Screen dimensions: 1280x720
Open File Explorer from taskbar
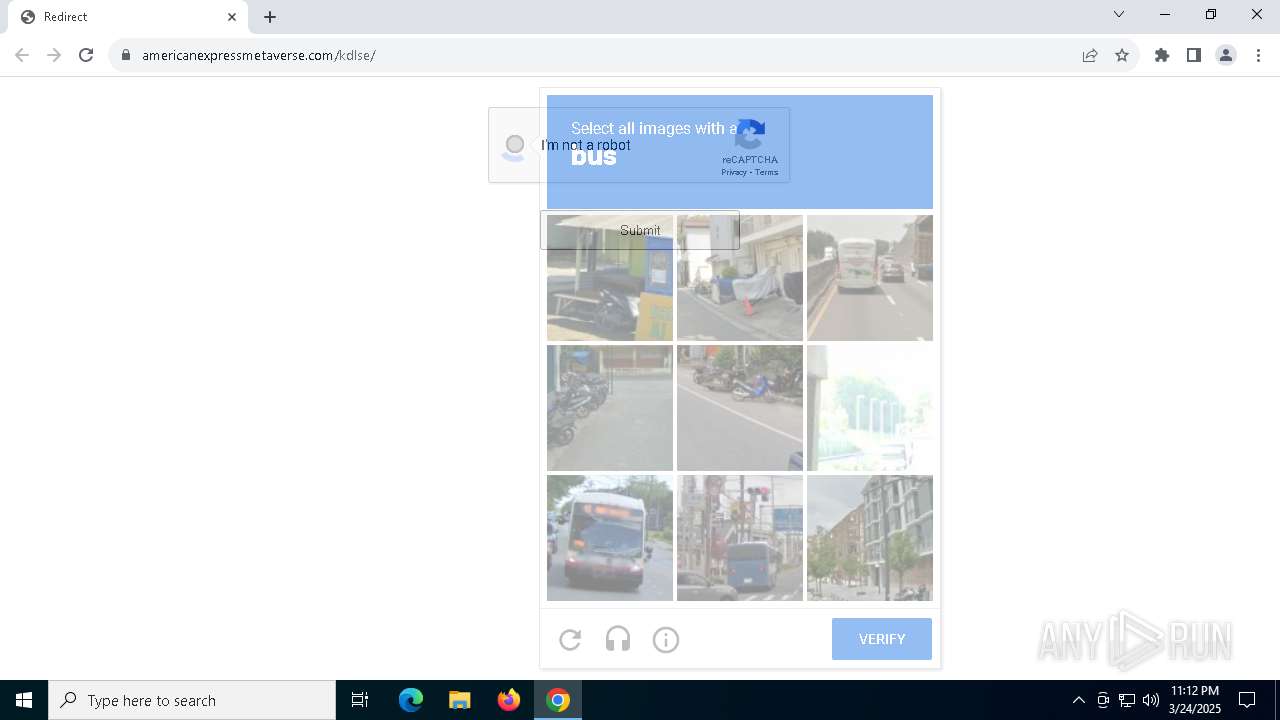pyautogui.click(x=459, y=700)
